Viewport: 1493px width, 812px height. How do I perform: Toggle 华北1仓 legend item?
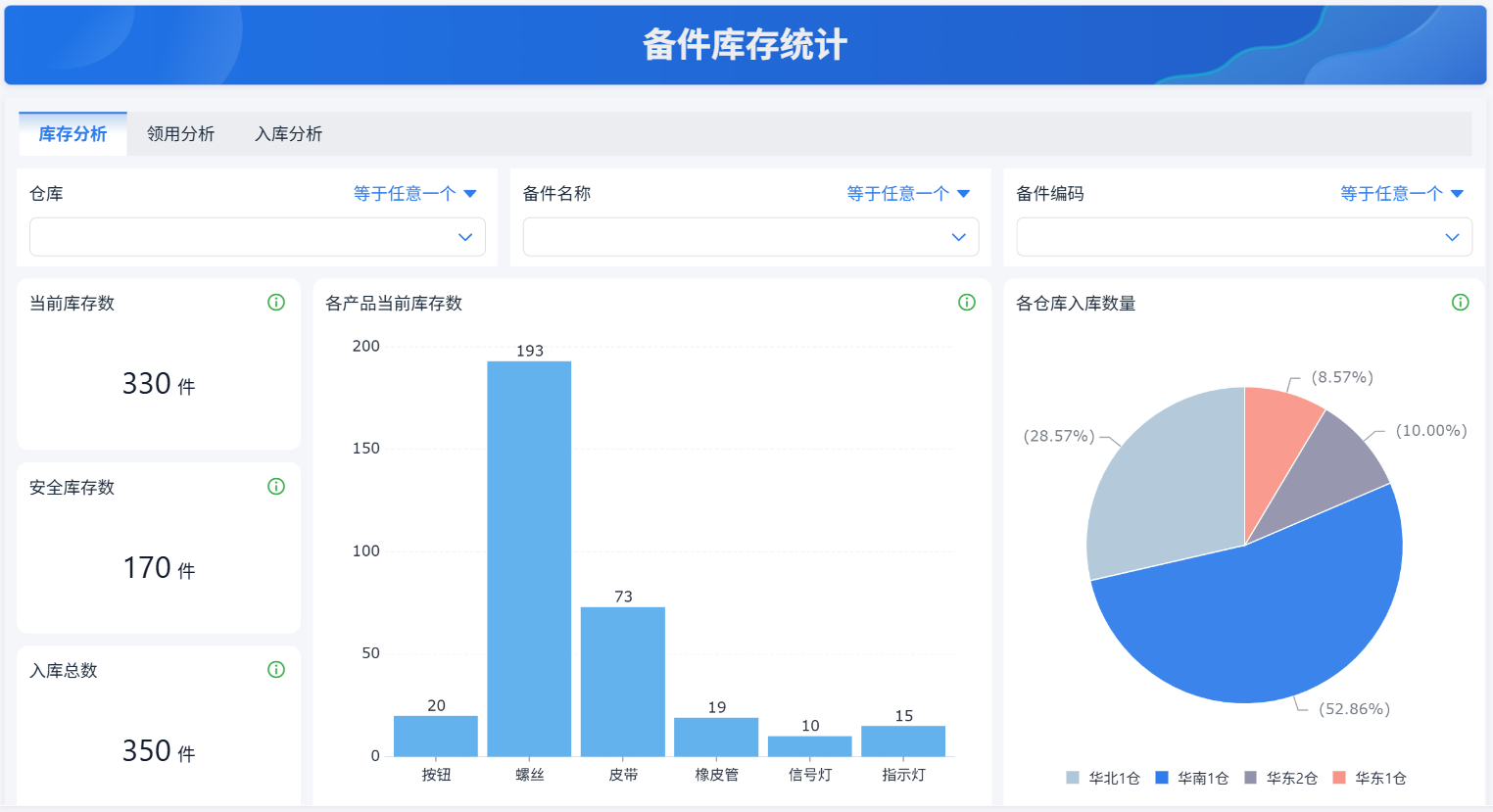coord(1103,778)
